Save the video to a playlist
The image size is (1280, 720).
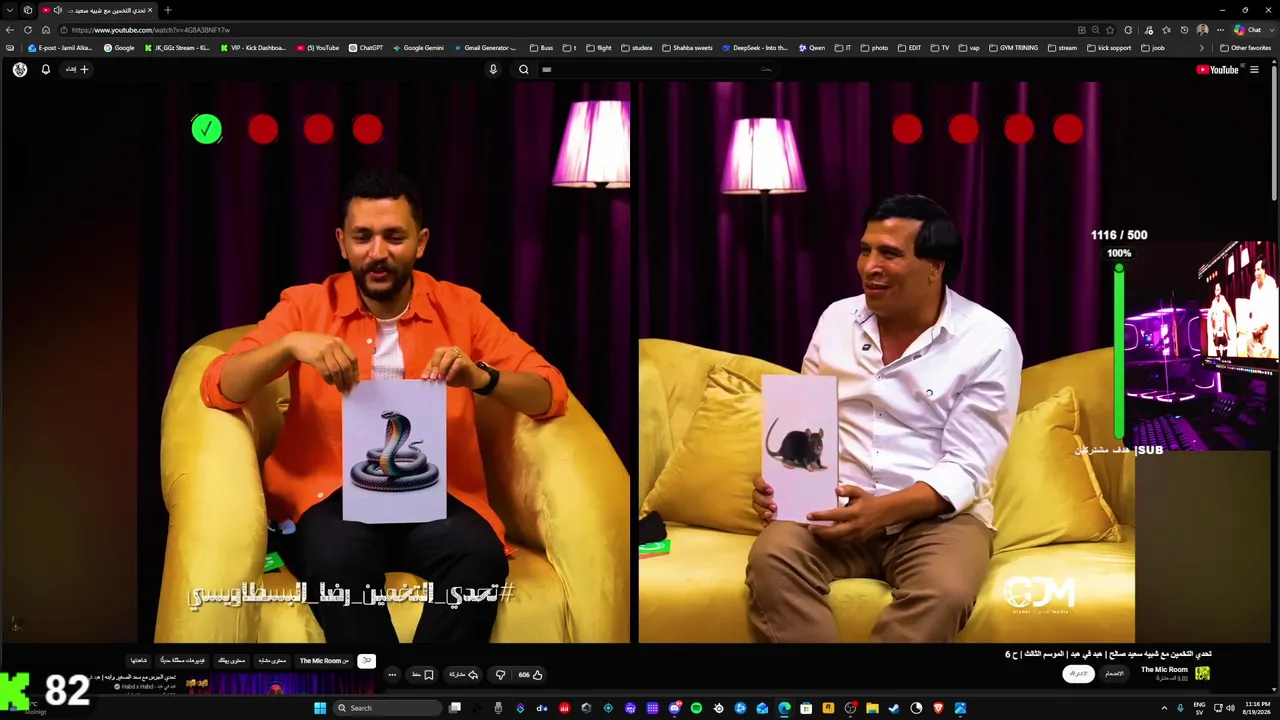(x=423, y=675)
